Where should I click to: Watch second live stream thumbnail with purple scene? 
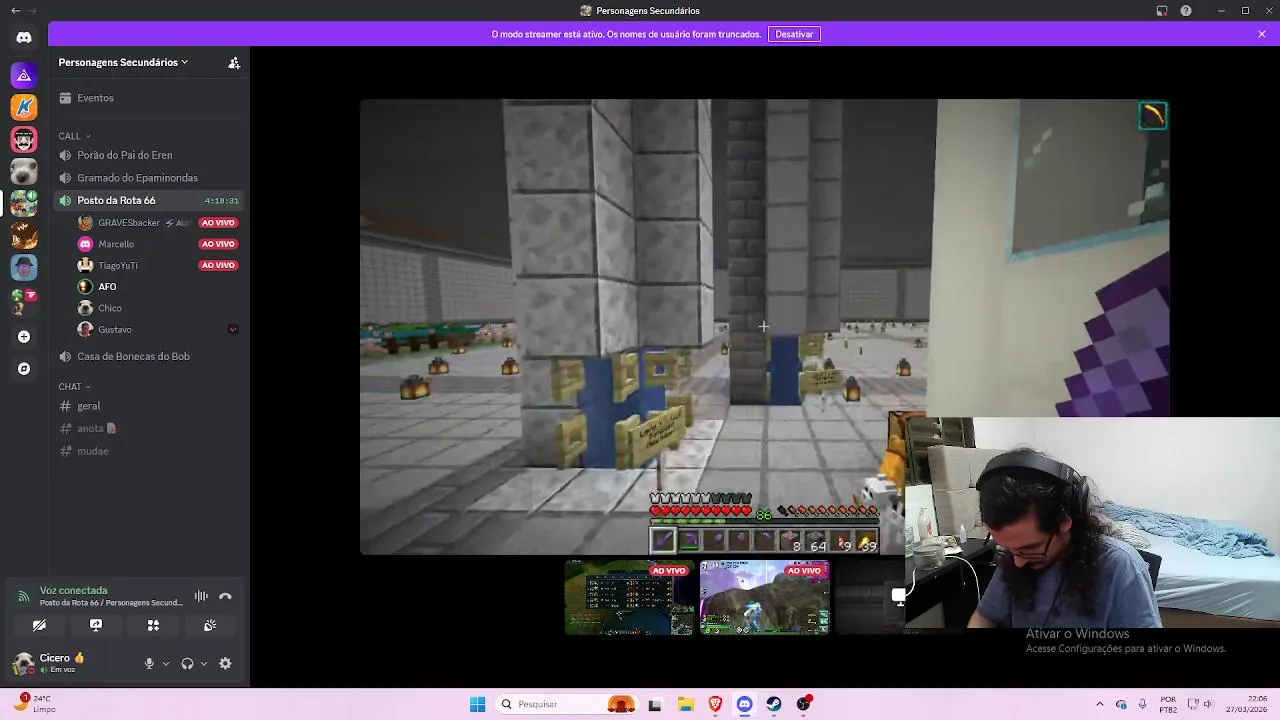tap(764, 598)
